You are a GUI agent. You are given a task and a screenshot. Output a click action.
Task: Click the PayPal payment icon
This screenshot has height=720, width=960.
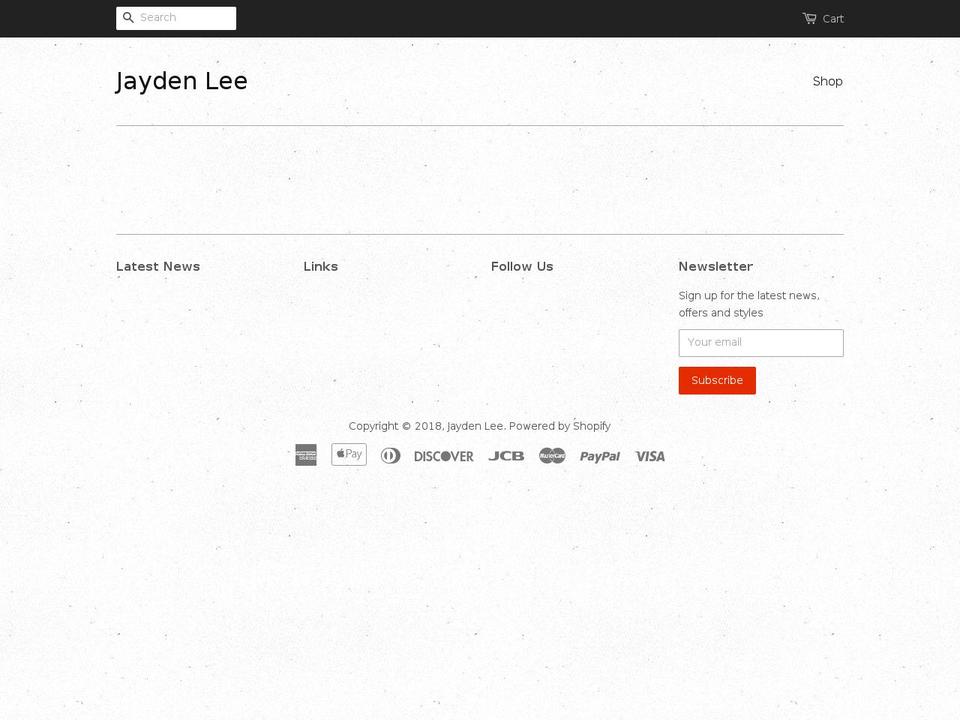coord(600,456)
